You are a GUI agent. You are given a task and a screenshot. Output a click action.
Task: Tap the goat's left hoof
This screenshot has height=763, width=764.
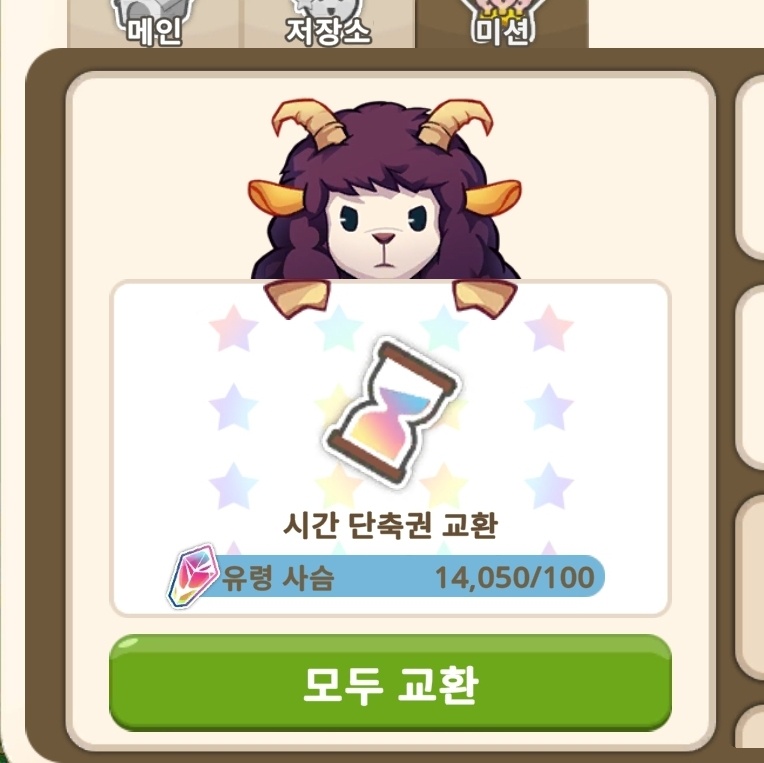point(297,298)
